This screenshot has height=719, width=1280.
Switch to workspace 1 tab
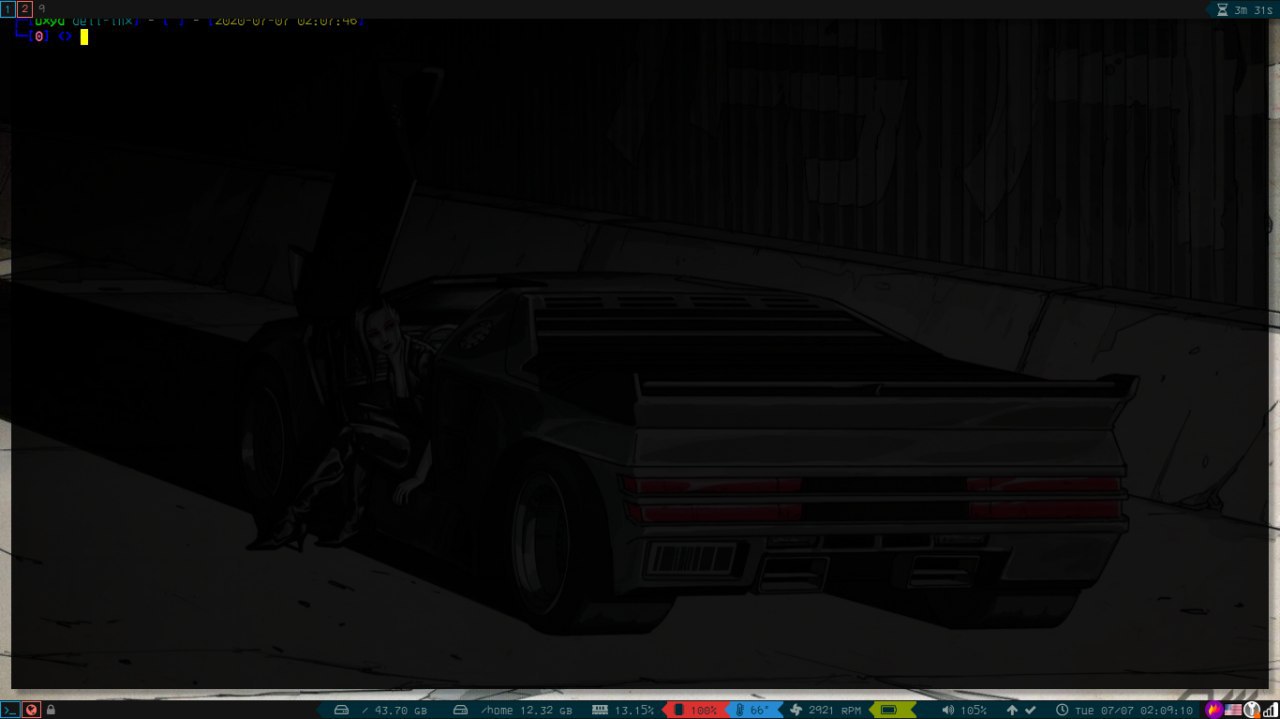pyautogui.click(x=8, y=9)
